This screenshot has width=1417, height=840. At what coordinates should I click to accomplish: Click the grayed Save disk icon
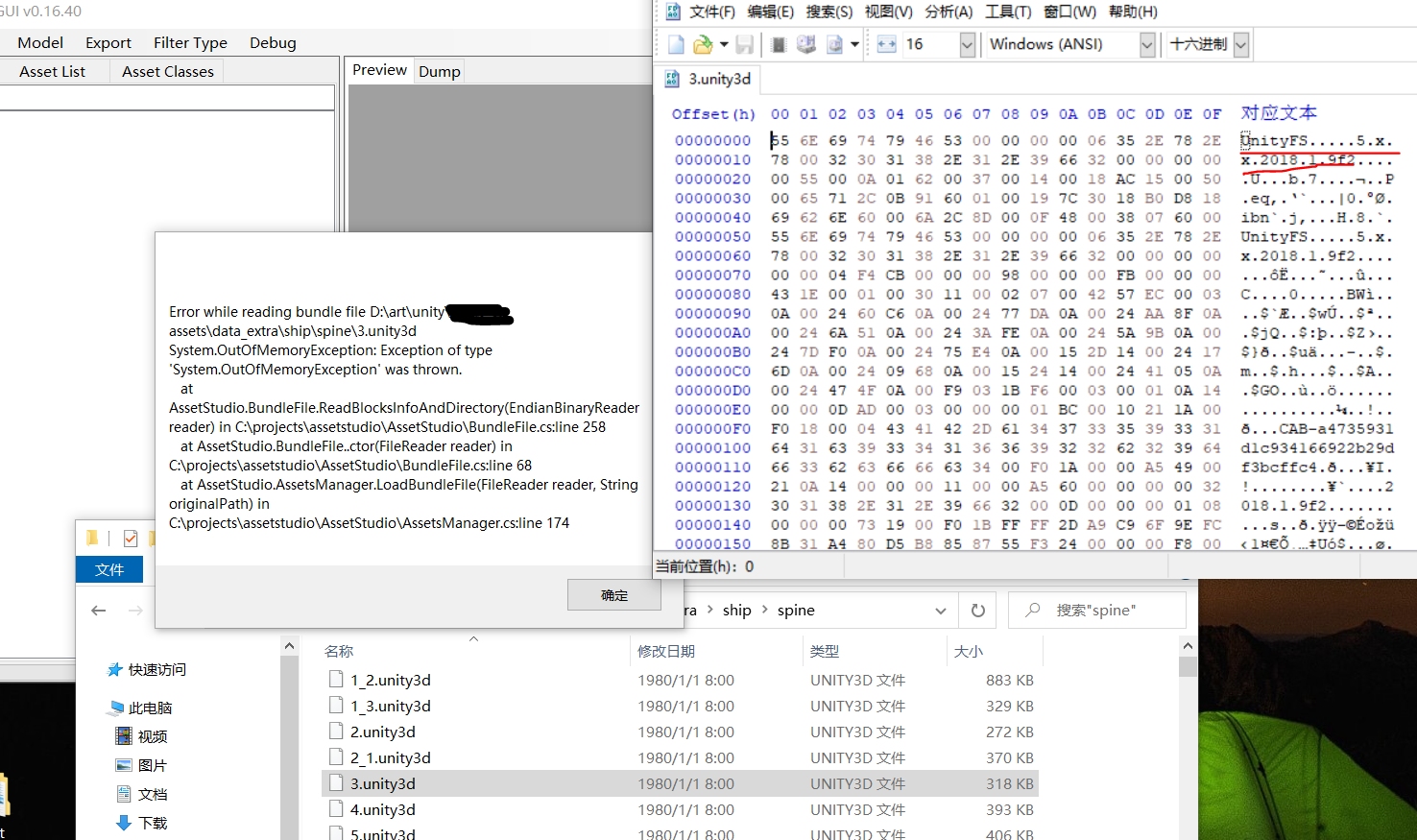(745, 44)
